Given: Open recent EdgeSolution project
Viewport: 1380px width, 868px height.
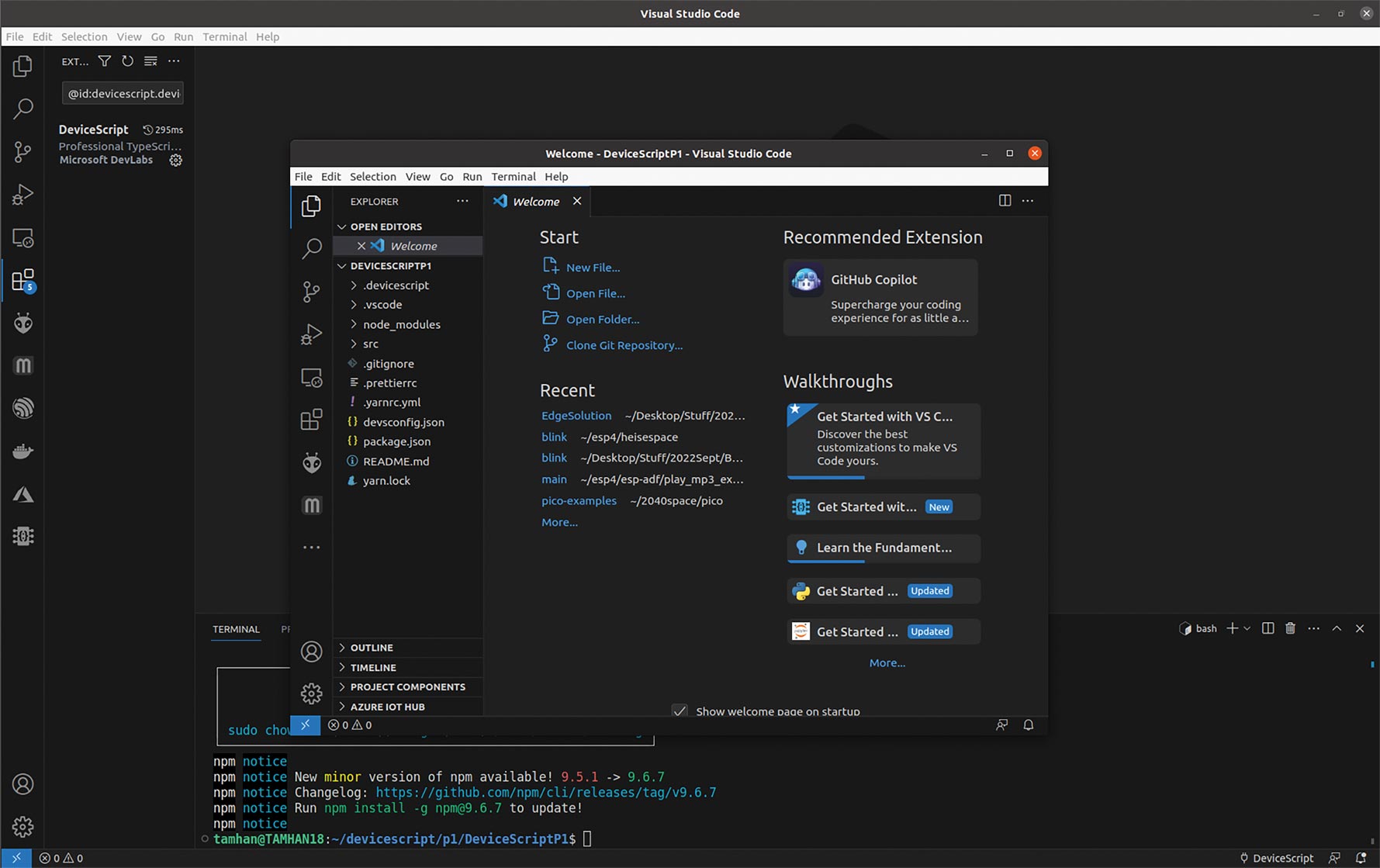Looking at the screenshot, I should pyautogui.click(x=576, y=416).
